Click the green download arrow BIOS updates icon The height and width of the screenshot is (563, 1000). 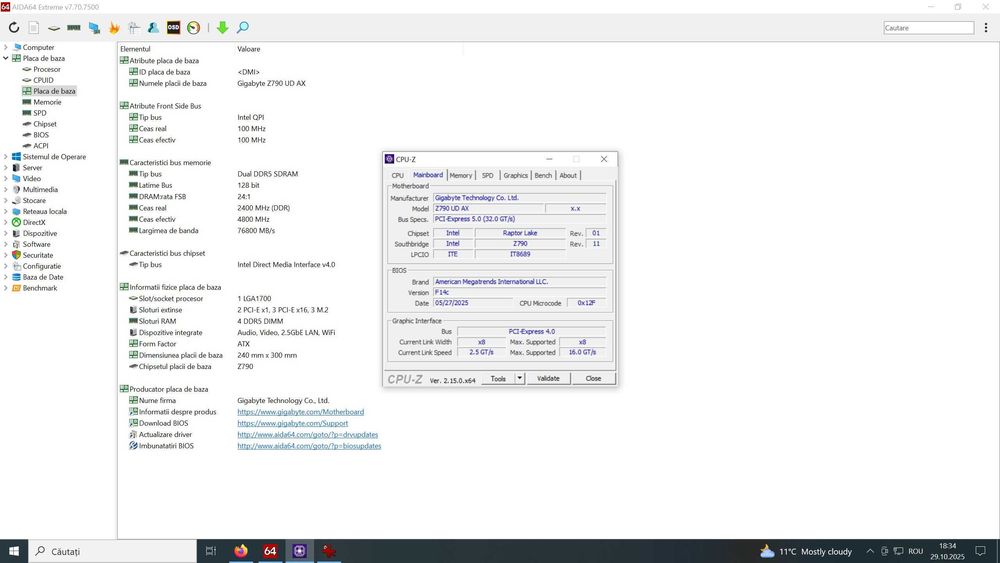222,27
